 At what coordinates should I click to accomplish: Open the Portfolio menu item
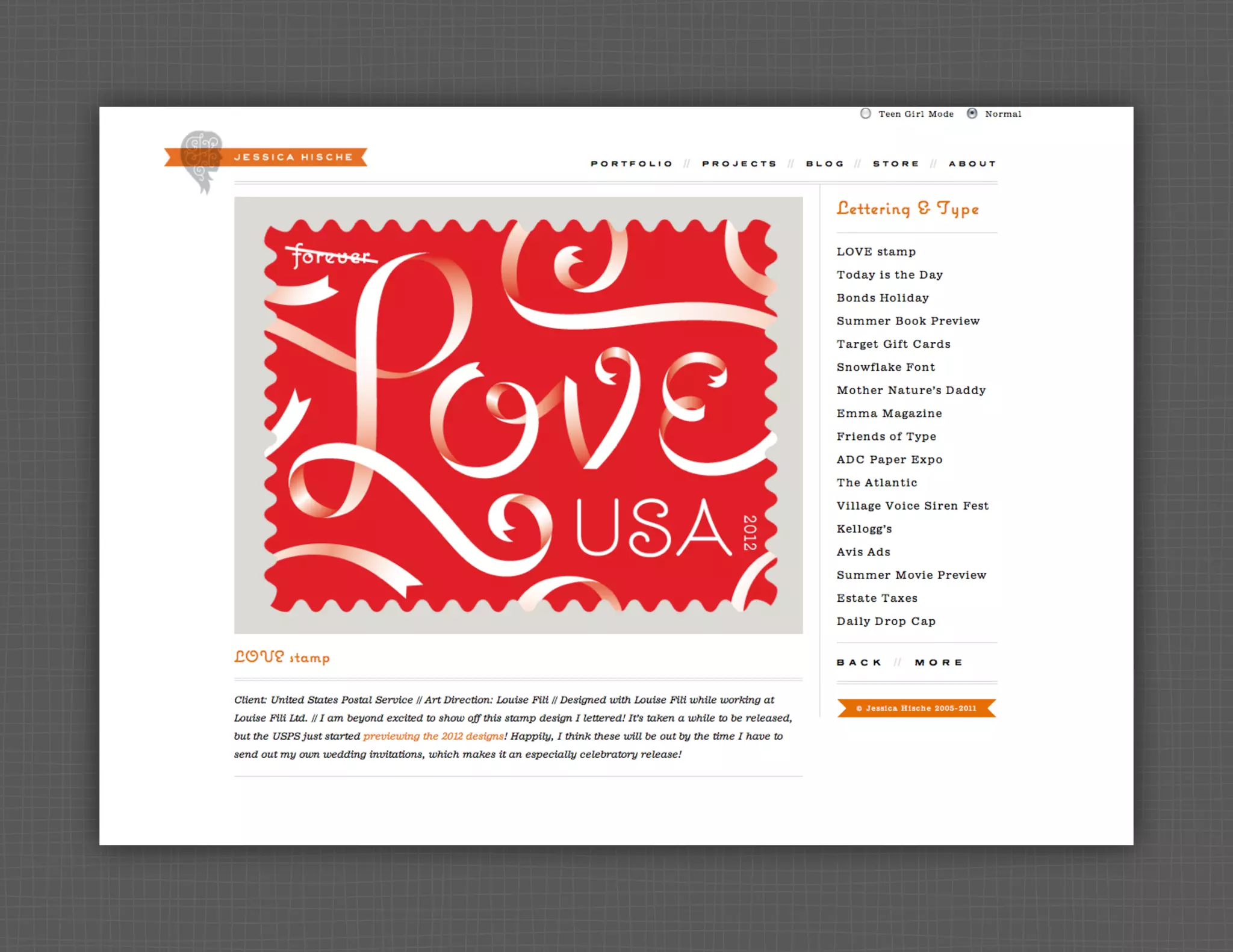point(631,164)
